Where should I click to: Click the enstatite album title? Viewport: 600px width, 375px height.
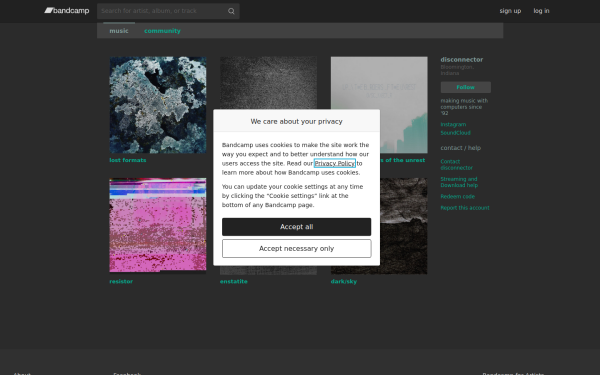(233, 281)
